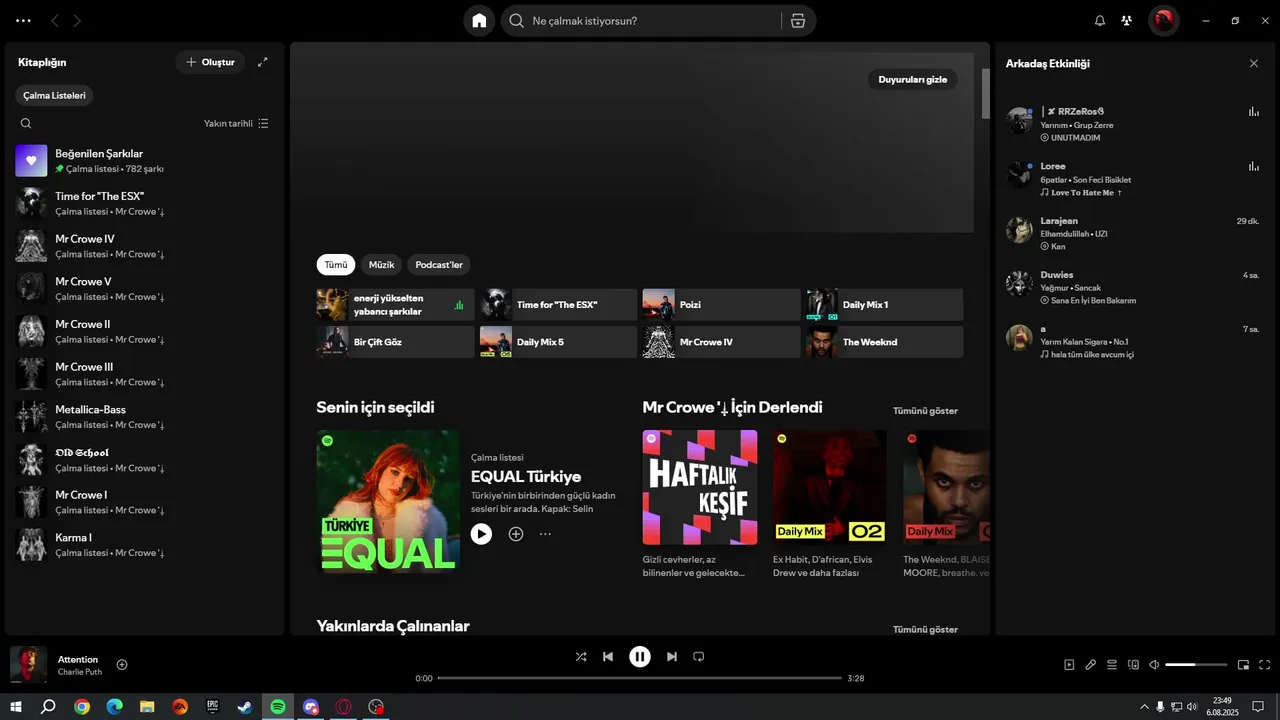Image resolution: width=1280 pixels, height=720 pixels.
Task: Open the three-dot app menu
Action: click(23, 20)
